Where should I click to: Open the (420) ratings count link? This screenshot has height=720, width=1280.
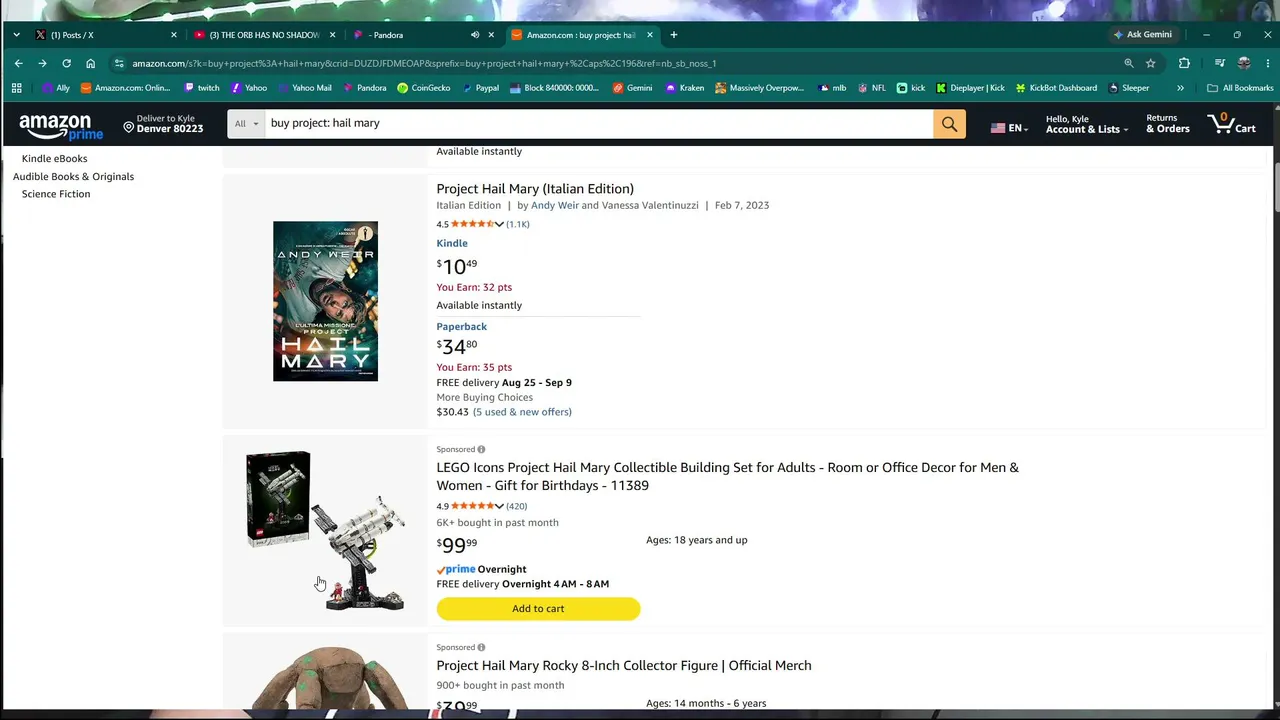pyautogui.click(x=517, y=507)
